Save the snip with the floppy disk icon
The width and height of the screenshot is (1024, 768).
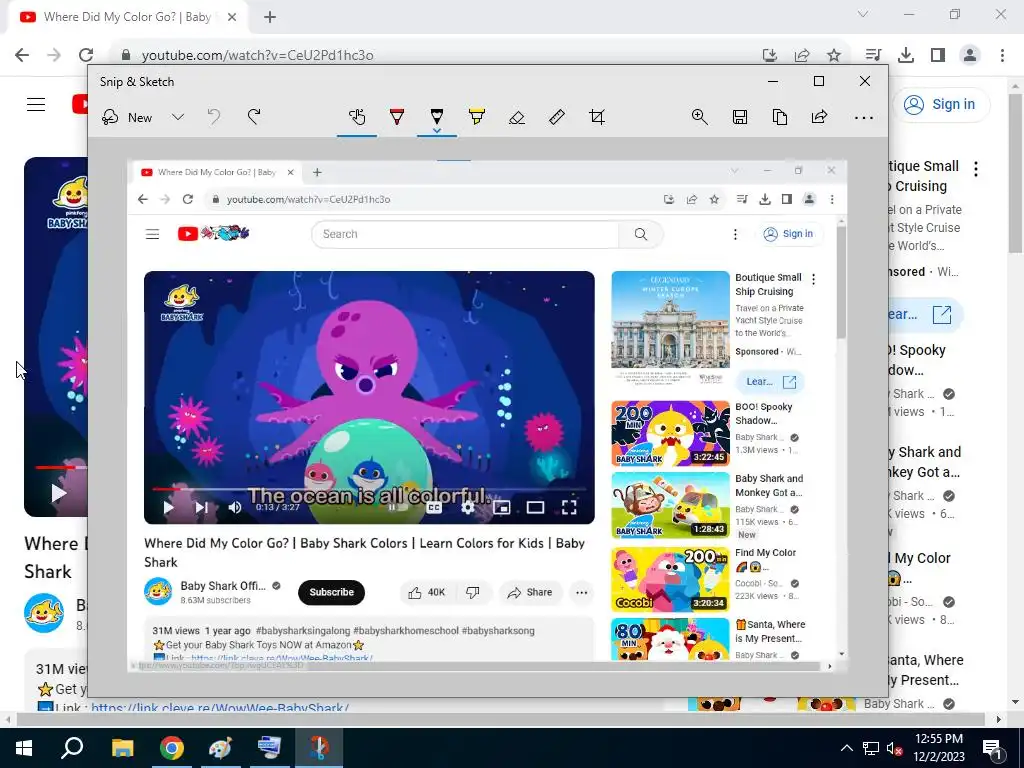740,118
